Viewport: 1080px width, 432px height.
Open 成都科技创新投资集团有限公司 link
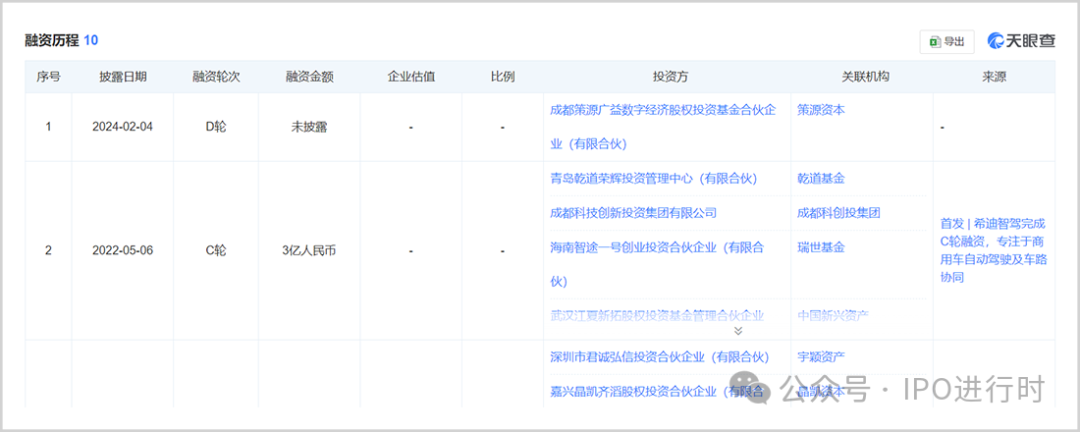click(634, 213)
